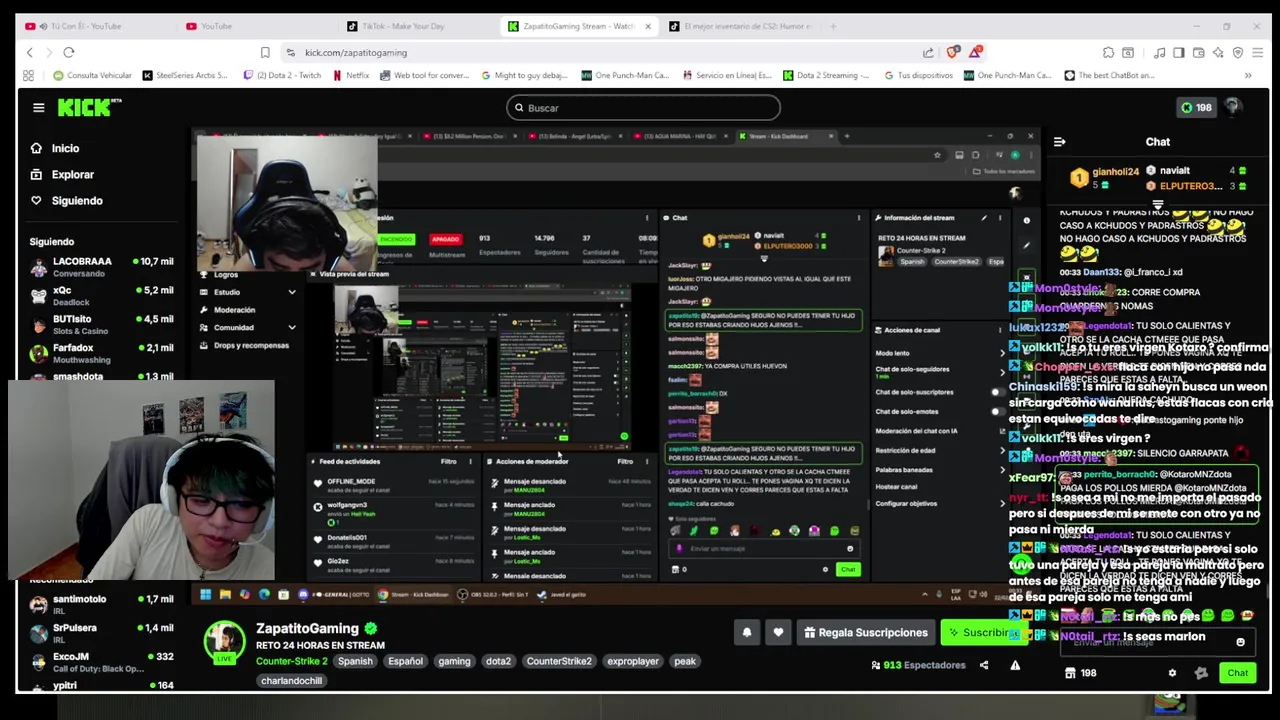Open the Dota 2 - Twitch bookmark
1280x720 pixels.
point(282,75)
